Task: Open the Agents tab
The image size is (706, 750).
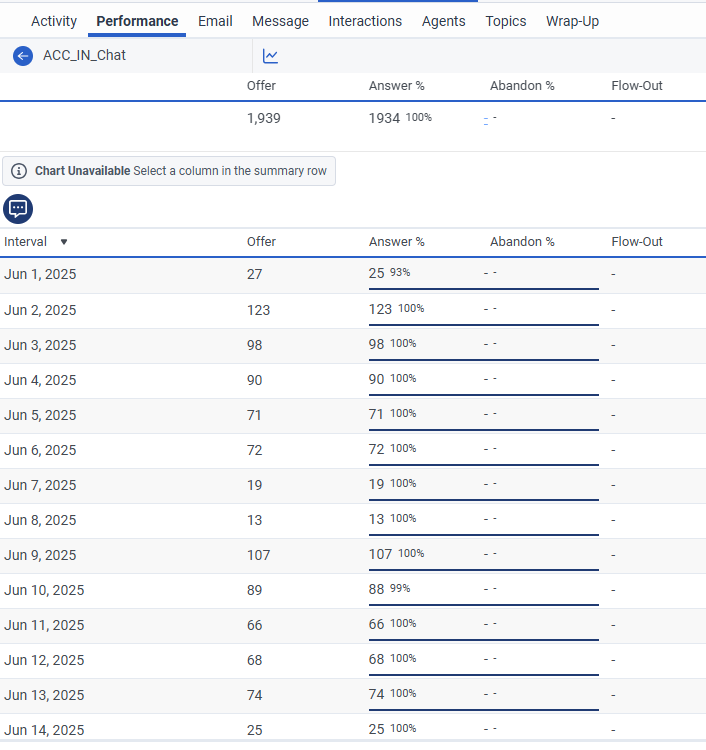Action: (x=443, y=21)
